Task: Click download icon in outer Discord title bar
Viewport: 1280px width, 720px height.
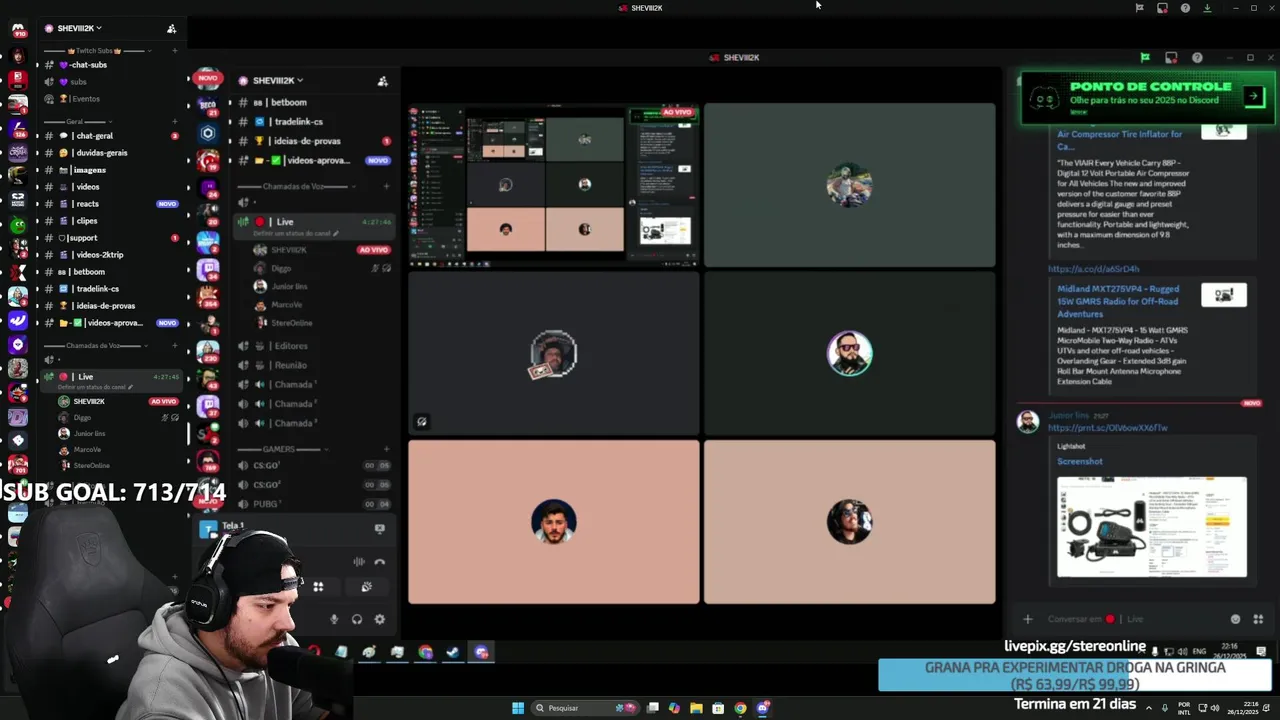Action: click(x=1207, y=8)
